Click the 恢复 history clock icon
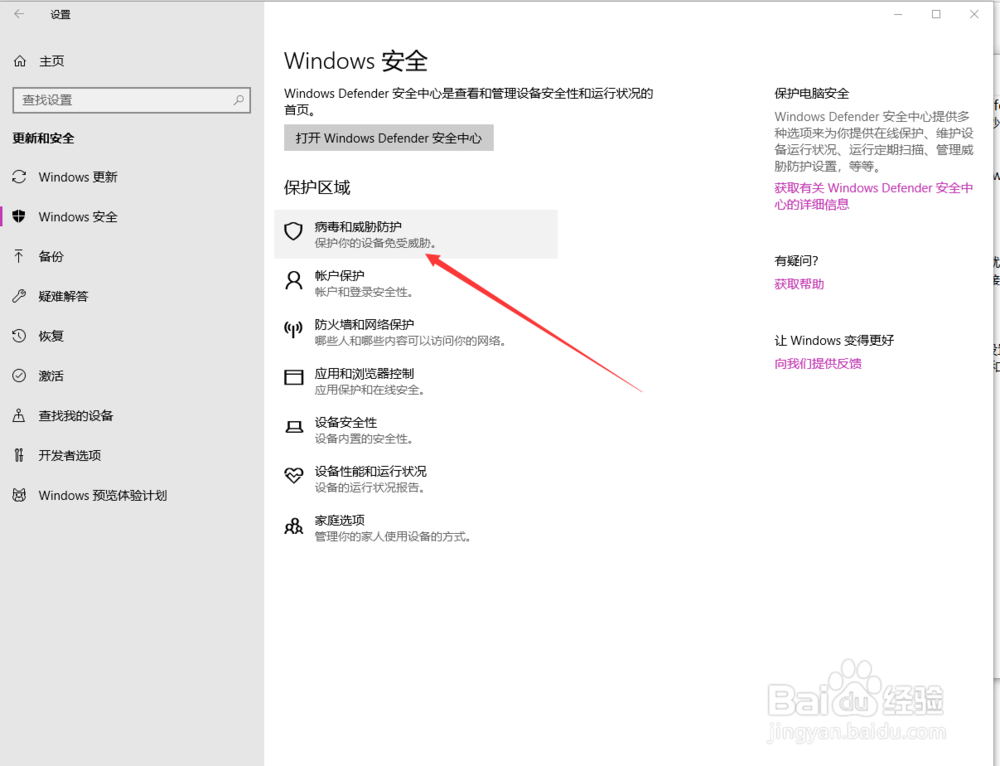The height and width of the screenshot is (766, 1000). pos(19,336)
